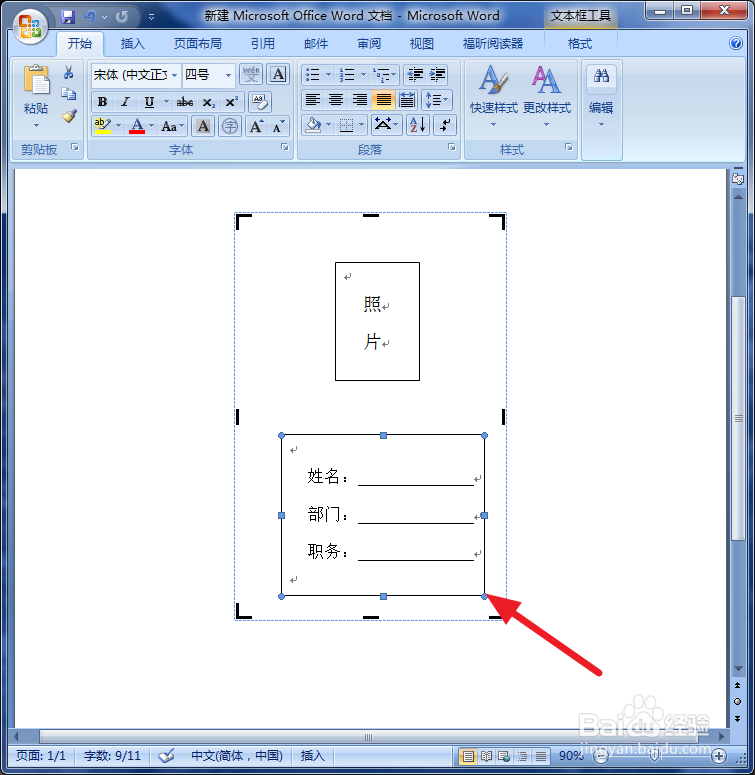Open the 格式 tab under 文本框工具

click(580, 44)
